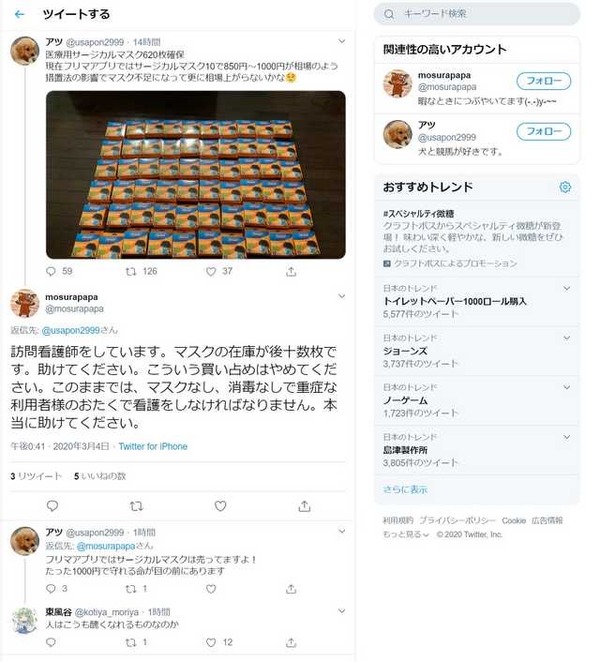Show more trends via さらに表示
Image resolution: width=600 pixels, height=662 pixels.
405,490
